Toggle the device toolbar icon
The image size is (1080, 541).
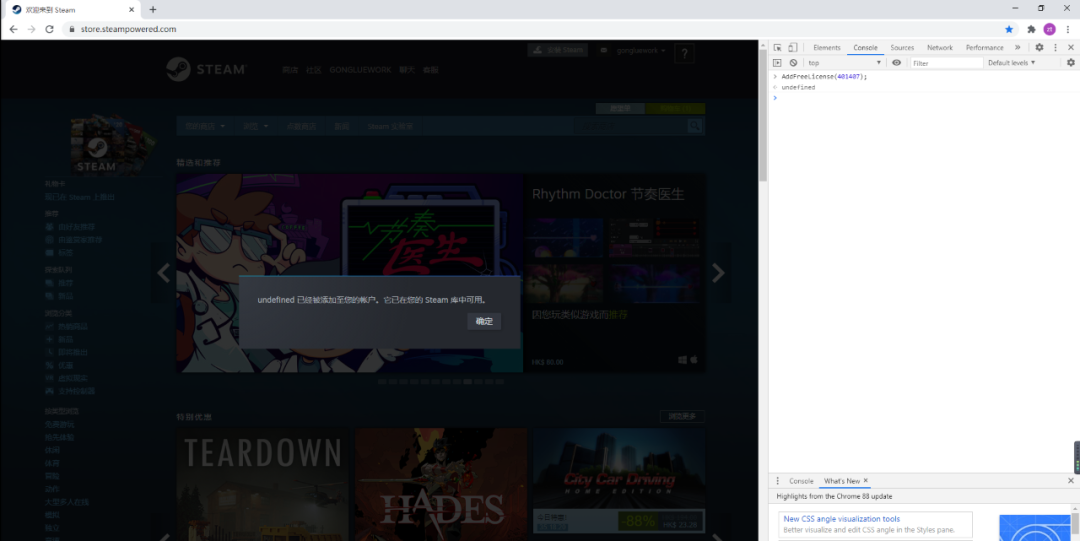792,47
